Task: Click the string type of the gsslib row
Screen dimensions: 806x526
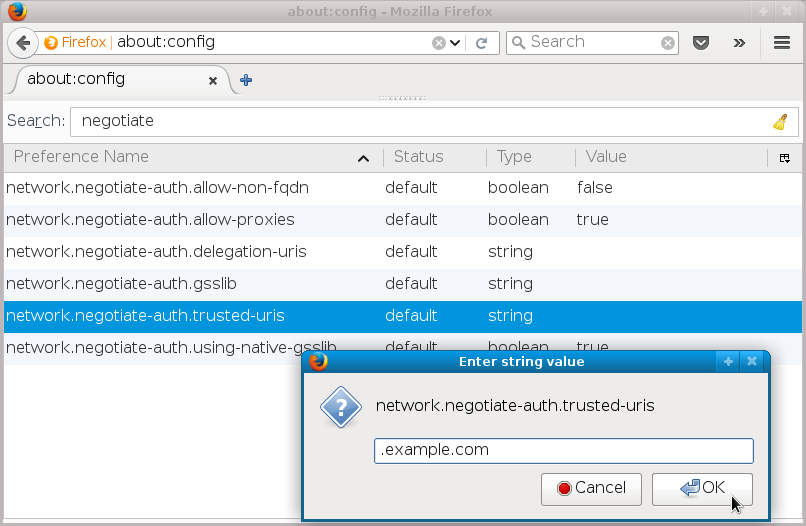Action: point(510,284)
